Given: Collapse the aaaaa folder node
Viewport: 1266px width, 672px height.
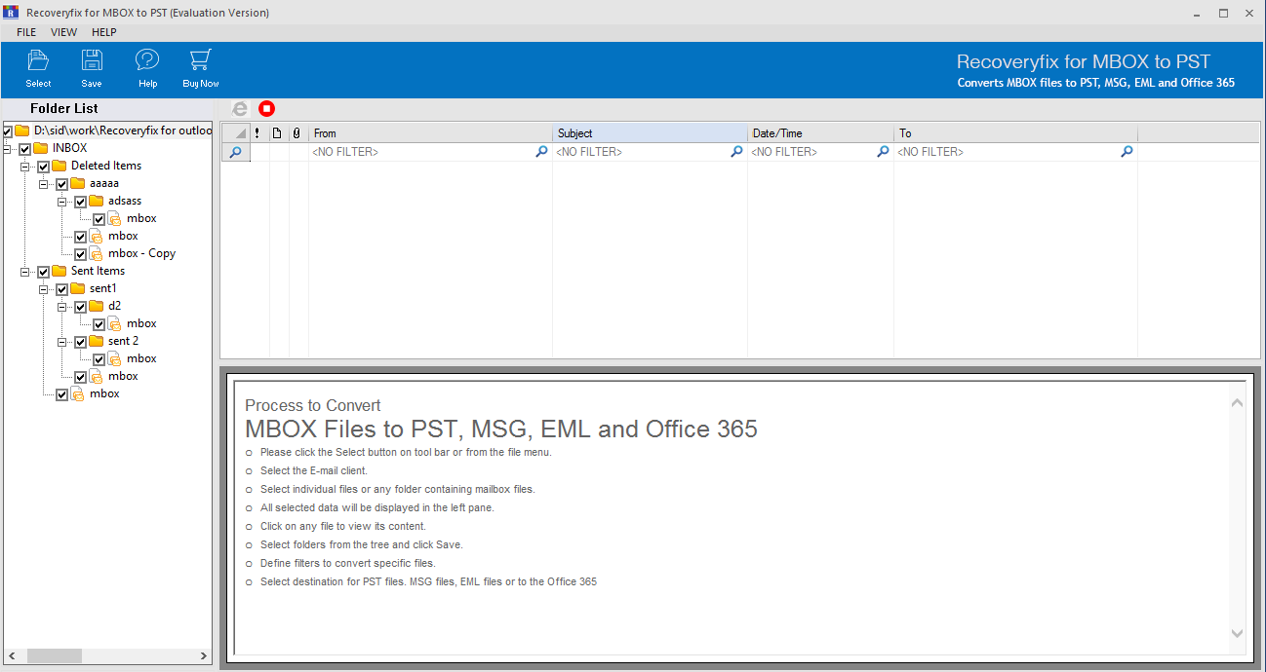Looking at the screenshot, I should (45, 184).
